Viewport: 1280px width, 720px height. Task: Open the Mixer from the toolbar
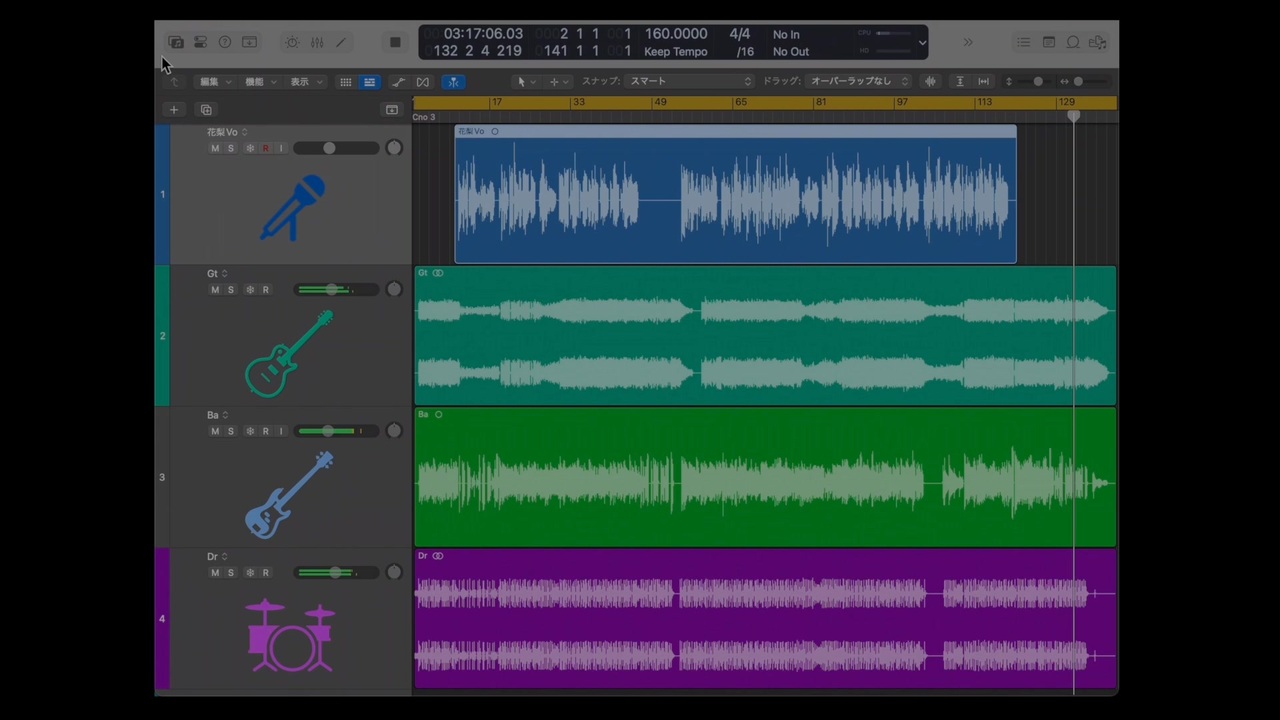[x=317, y=42]
